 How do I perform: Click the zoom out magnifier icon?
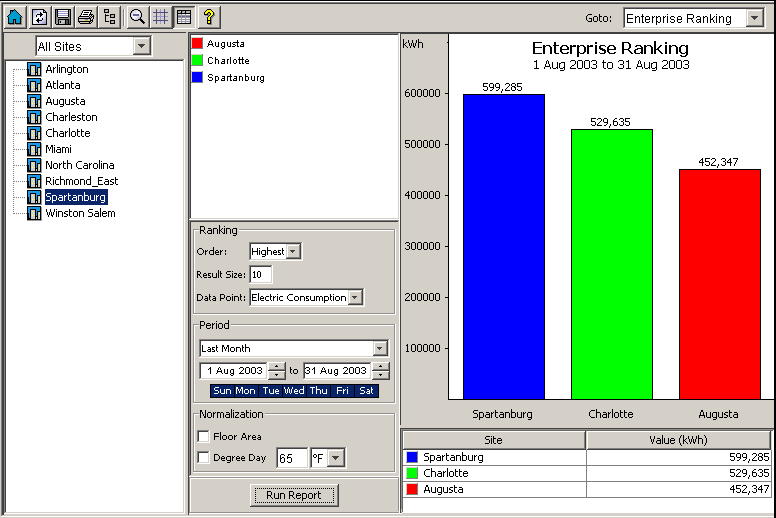(x=138, y=17)
